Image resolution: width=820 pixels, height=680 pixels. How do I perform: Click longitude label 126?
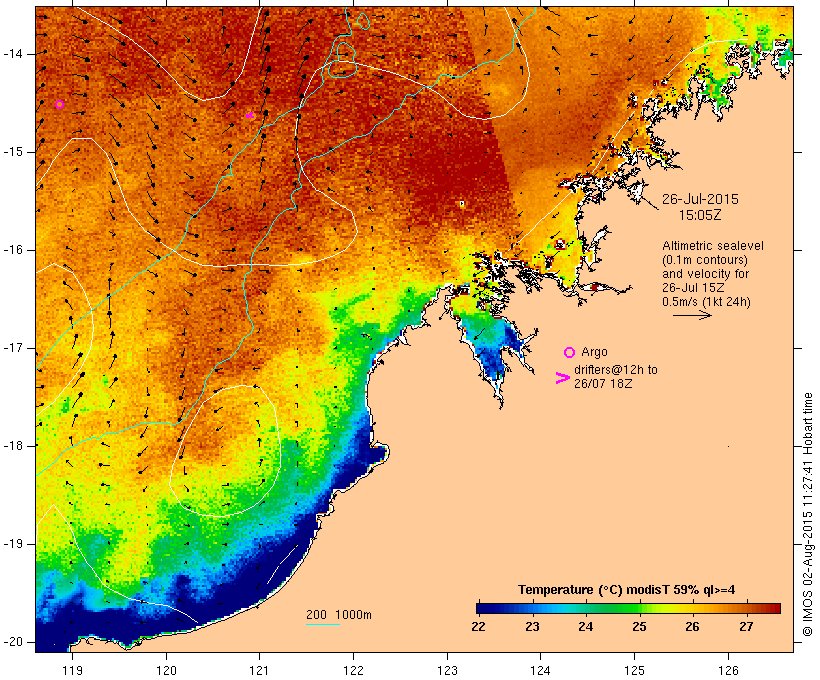pyautogui.click(x=728, y=670)
